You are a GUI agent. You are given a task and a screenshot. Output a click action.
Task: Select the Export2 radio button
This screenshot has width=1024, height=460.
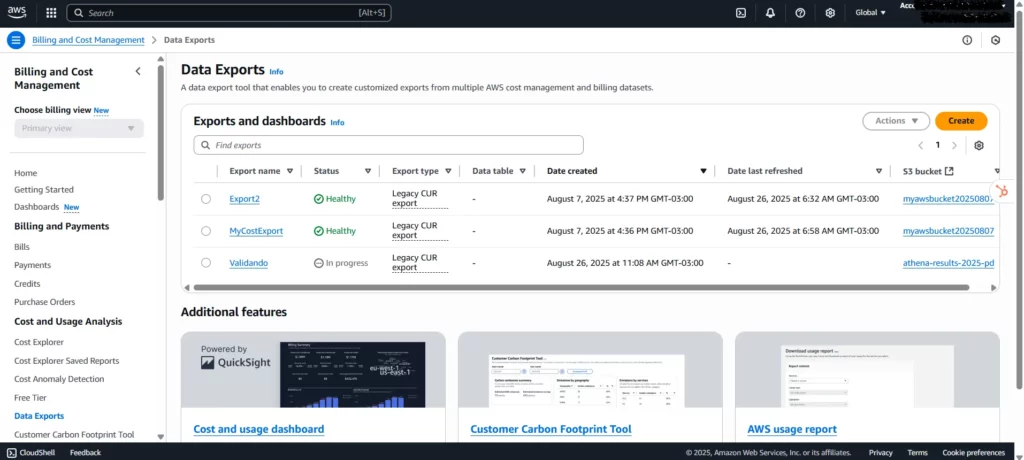[x=206, y=199]
